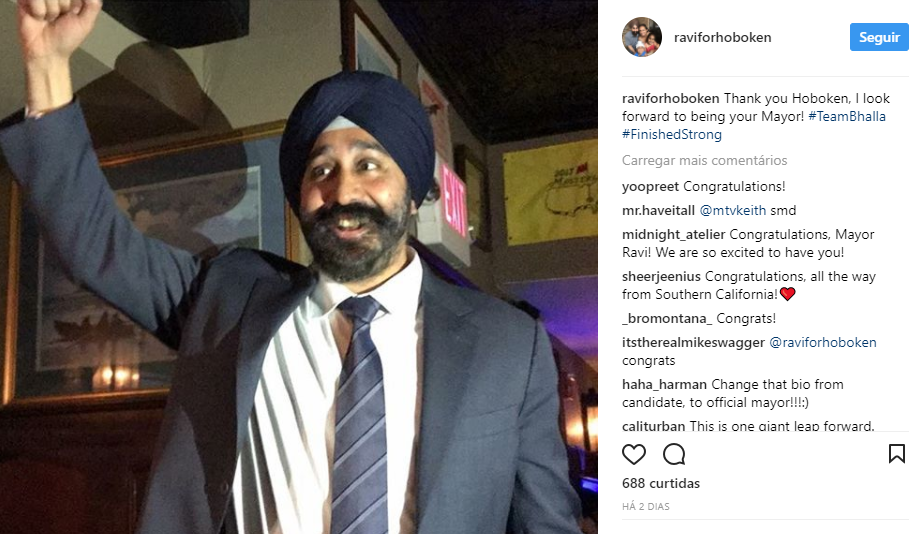This screenshot has height=534, width=916.
Task: View the 688 curtidas likes list
Action: [661, 483]
